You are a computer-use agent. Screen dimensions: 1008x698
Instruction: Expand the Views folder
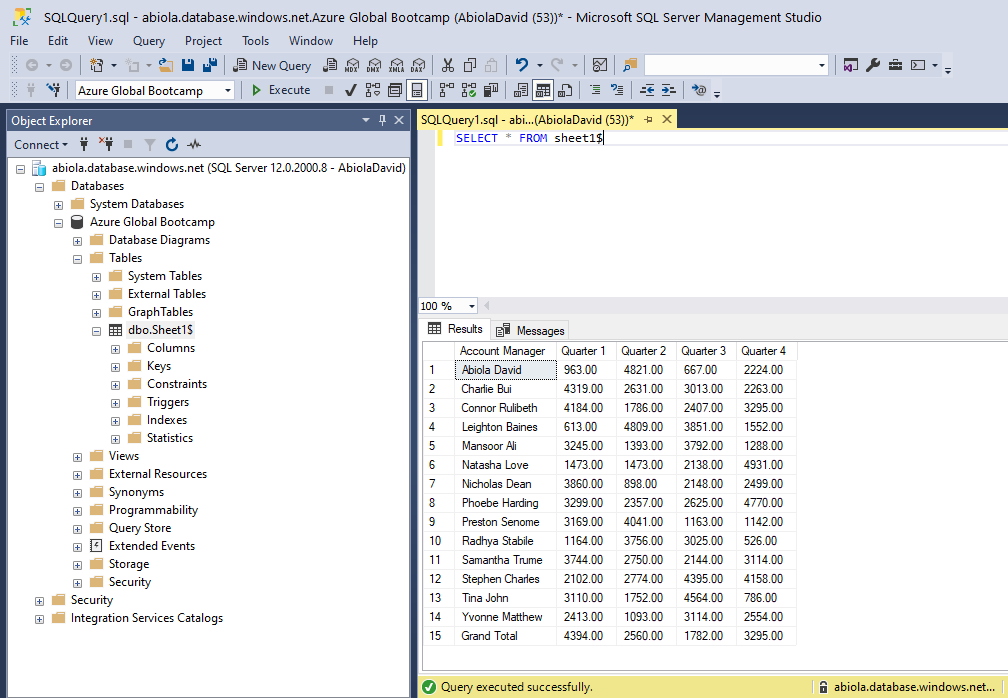77,457
